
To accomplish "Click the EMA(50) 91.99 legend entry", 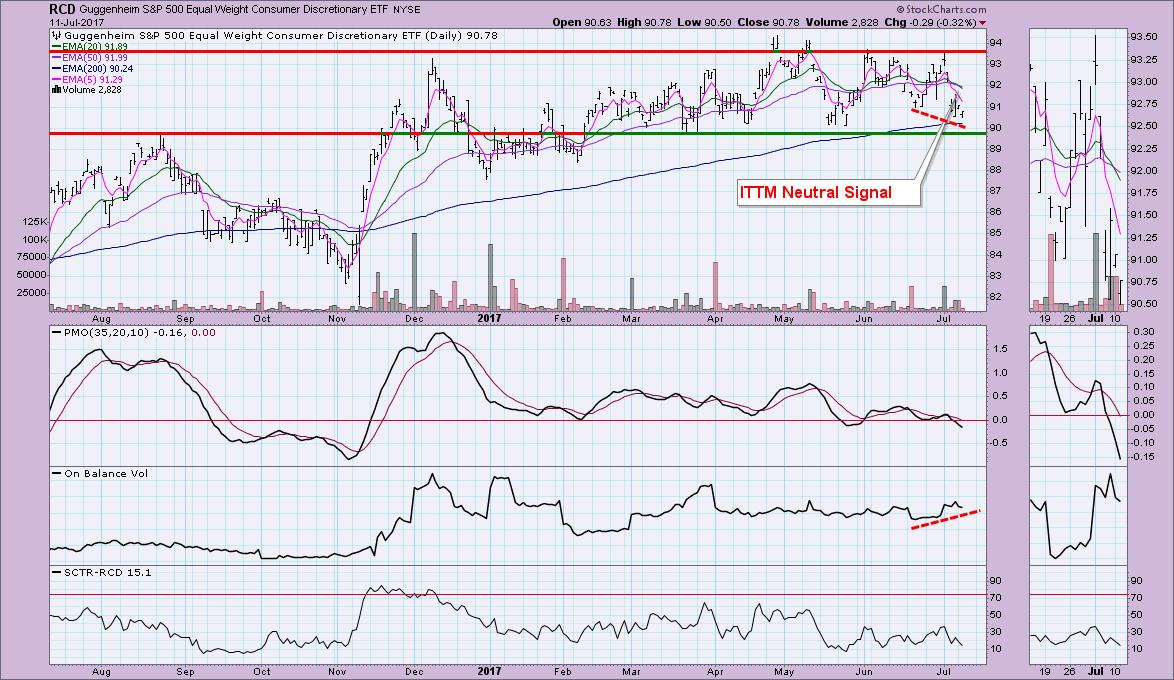I will tap(89, 58).
